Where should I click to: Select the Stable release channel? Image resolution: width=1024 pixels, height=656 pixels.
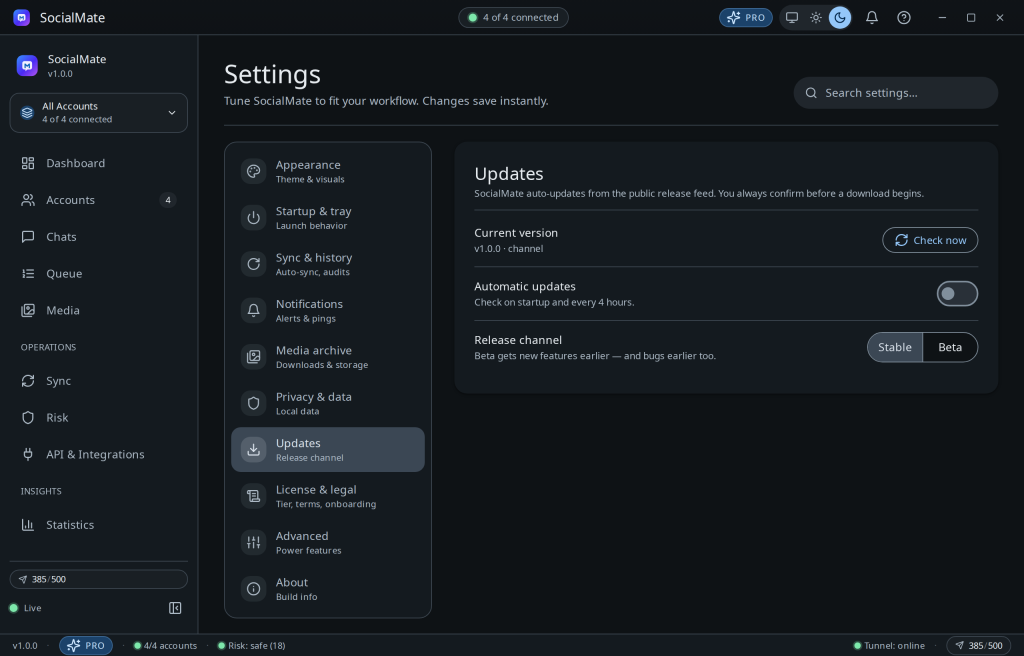tap(895, 347)
